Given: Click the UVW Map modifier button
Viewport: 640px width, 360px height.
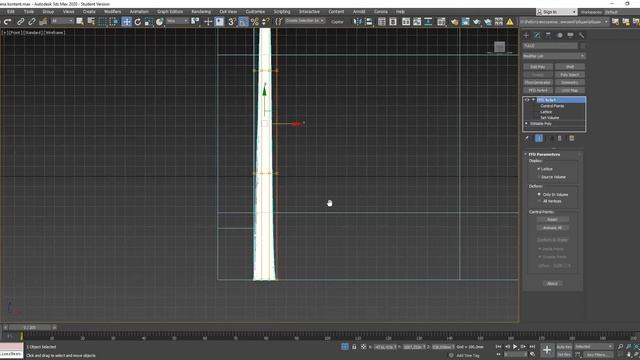Looking at the screenshot, I should click(570, 90).
